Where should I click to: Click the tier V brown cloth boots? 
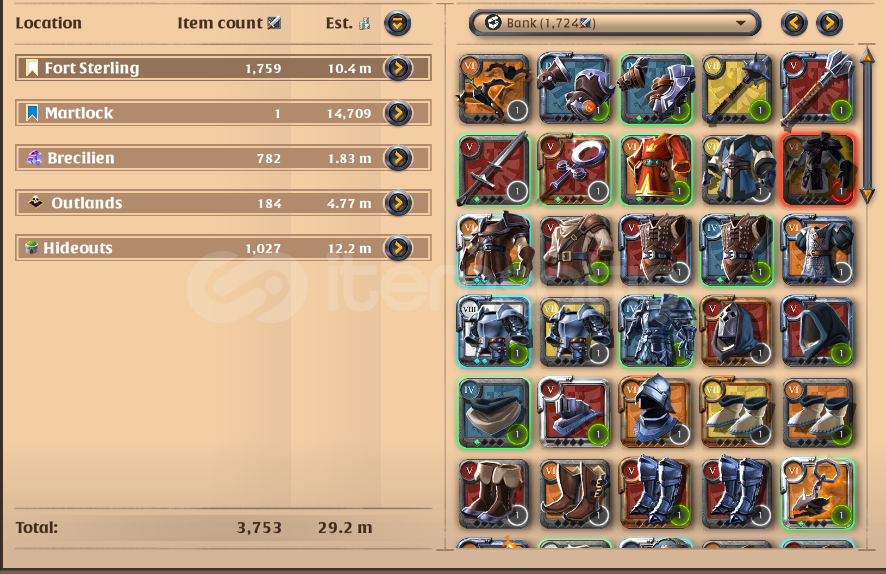tap(494, 493)
